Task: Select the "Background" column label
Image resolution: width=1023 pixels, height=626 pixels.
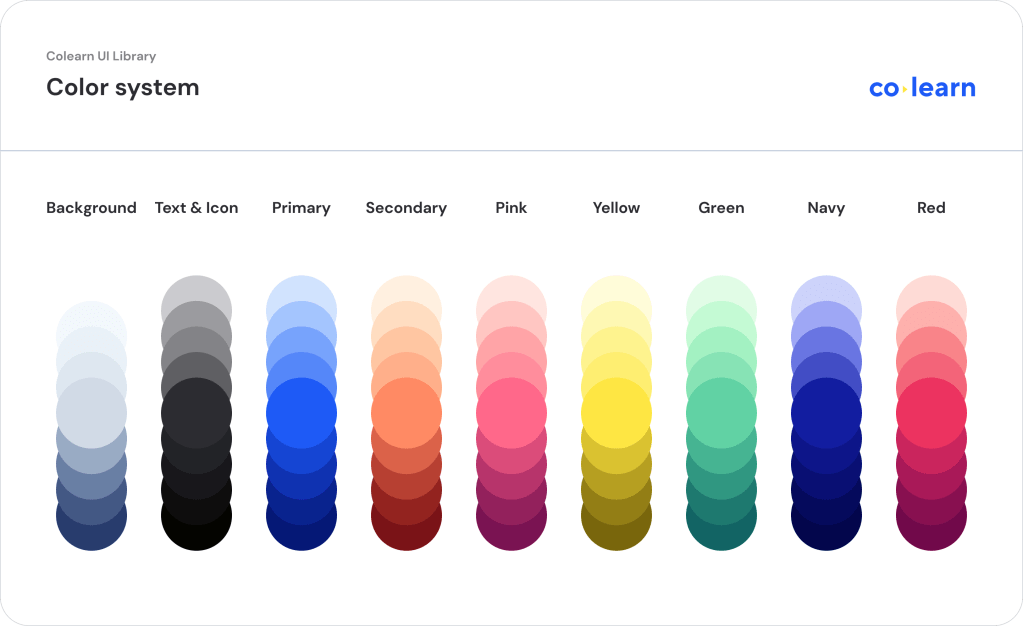Action: pos(91,208)
